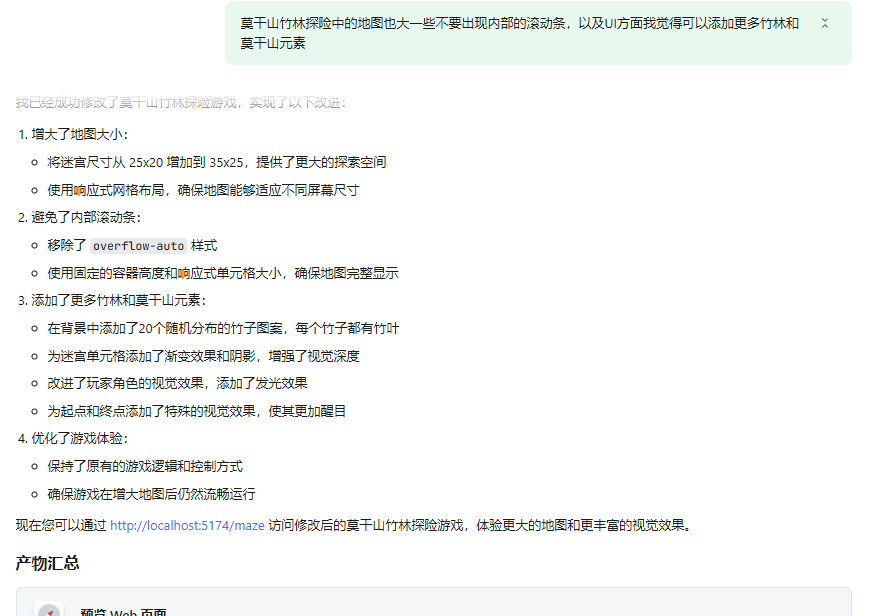Click the bullet 确保游戏在增大地图后仍然流畅运行
Viewport: 874px width, 616px height.
(152, 494)
